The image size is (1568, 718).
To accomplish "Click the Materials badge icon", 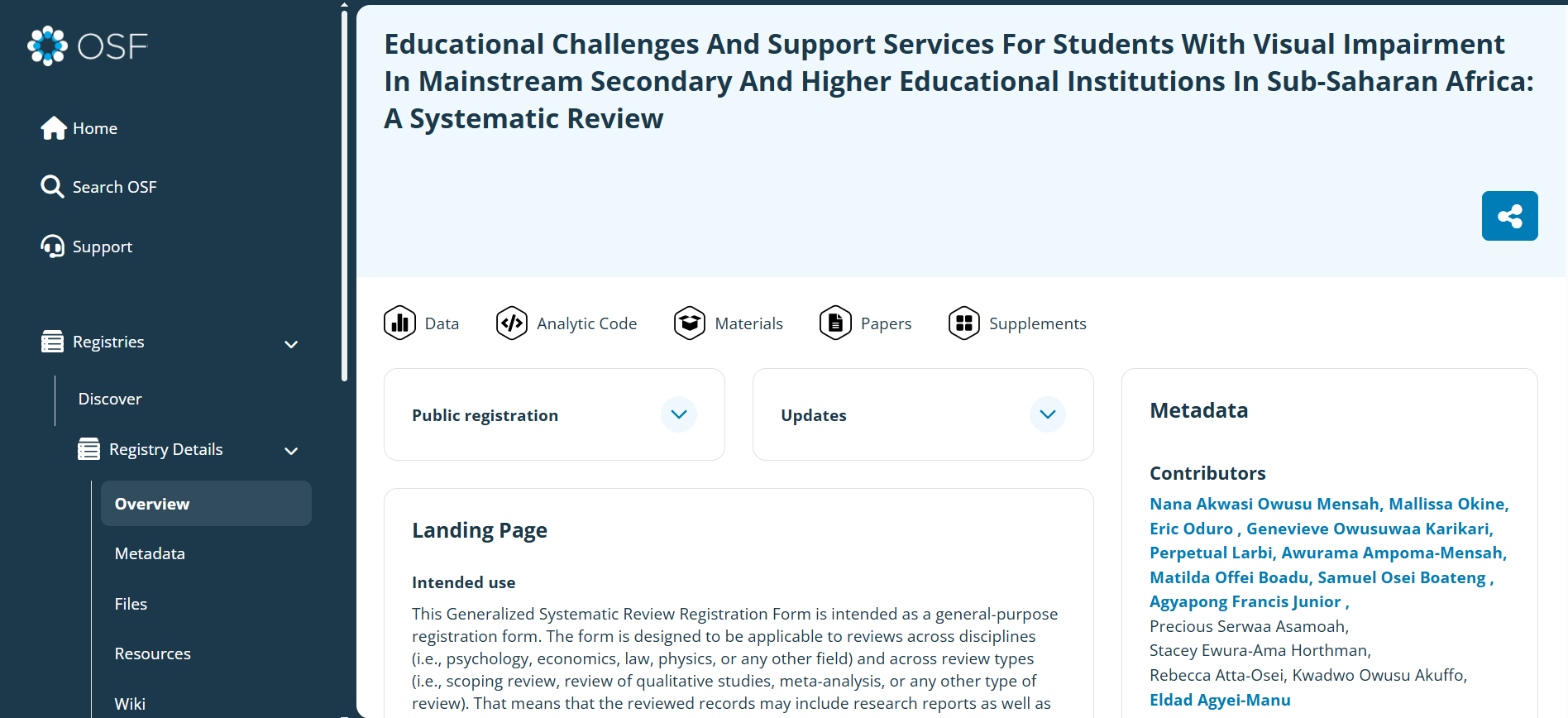I will pos(690,323).
